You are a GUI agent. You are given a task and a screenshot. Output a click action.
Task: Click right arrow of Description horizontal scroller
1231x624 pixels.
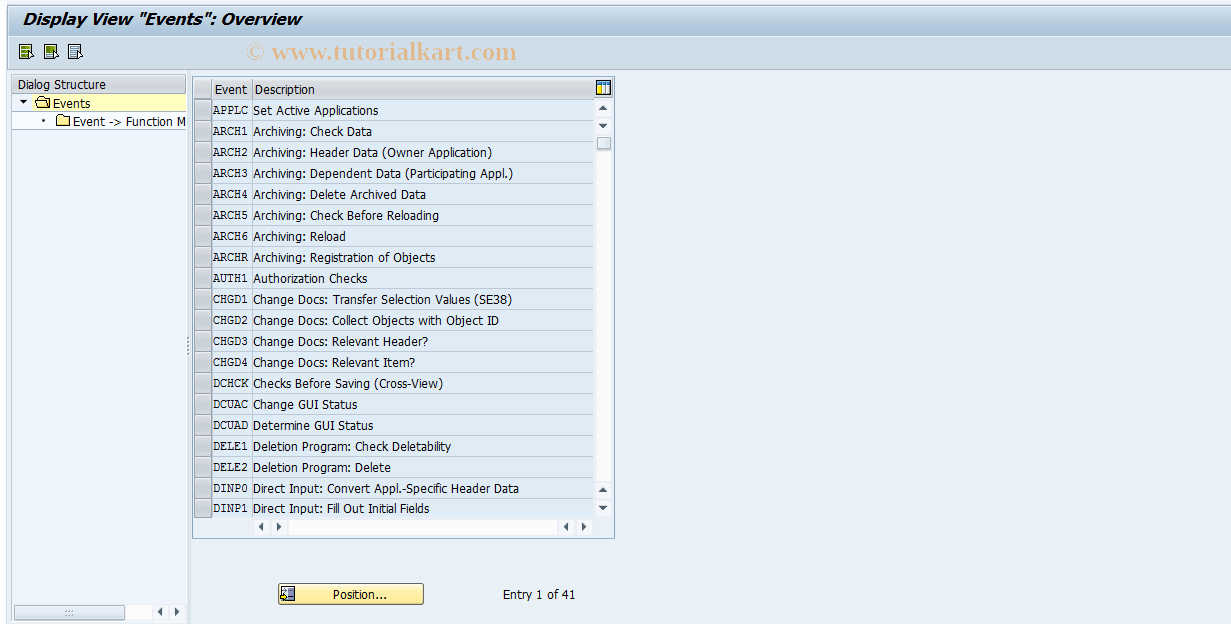coord(584,526)
